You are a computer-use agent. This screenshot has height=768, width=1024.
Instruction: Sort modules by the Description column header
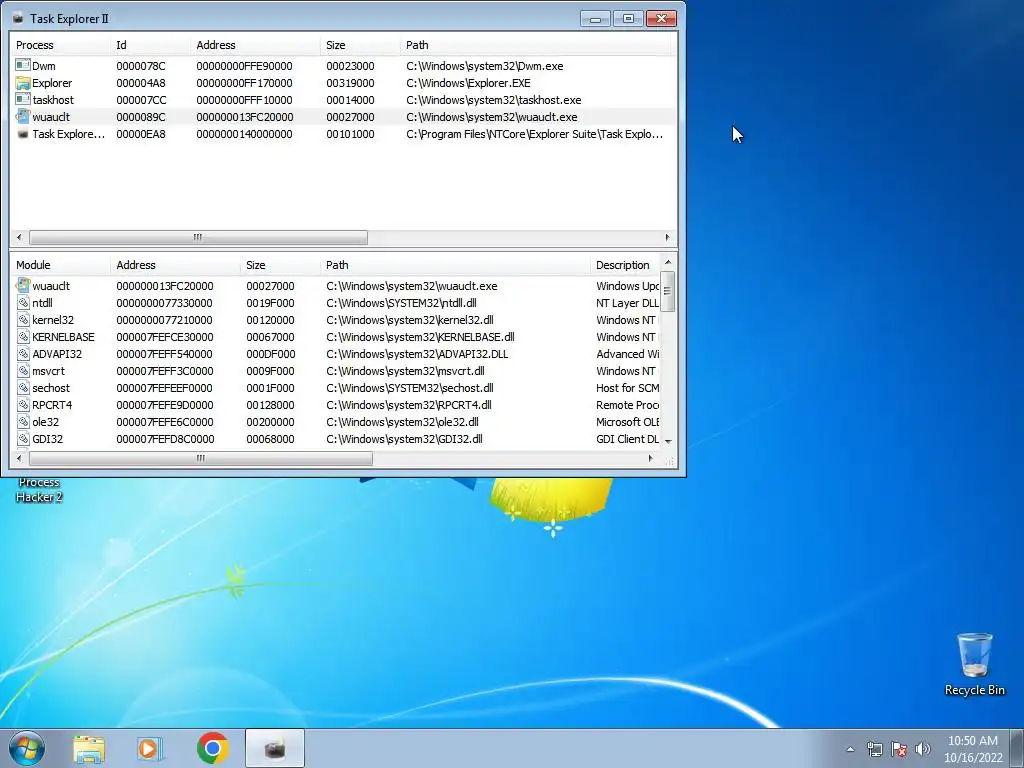click(x=626, y=265)
